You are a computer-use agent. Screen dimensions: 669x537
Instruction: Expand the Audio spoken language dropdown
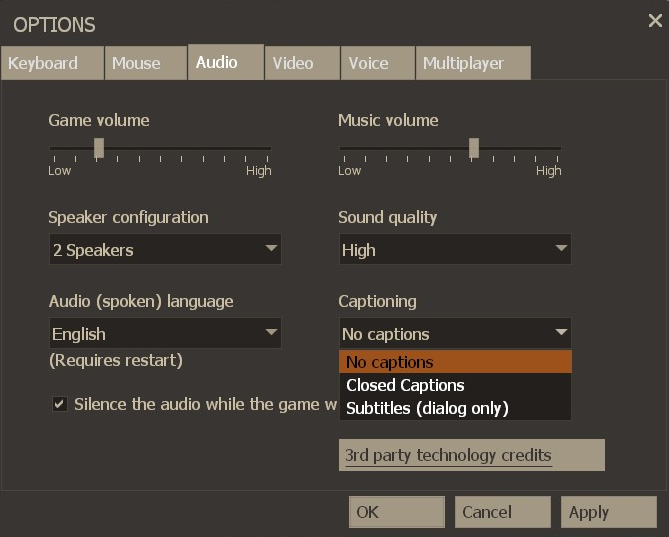(165, 333)
